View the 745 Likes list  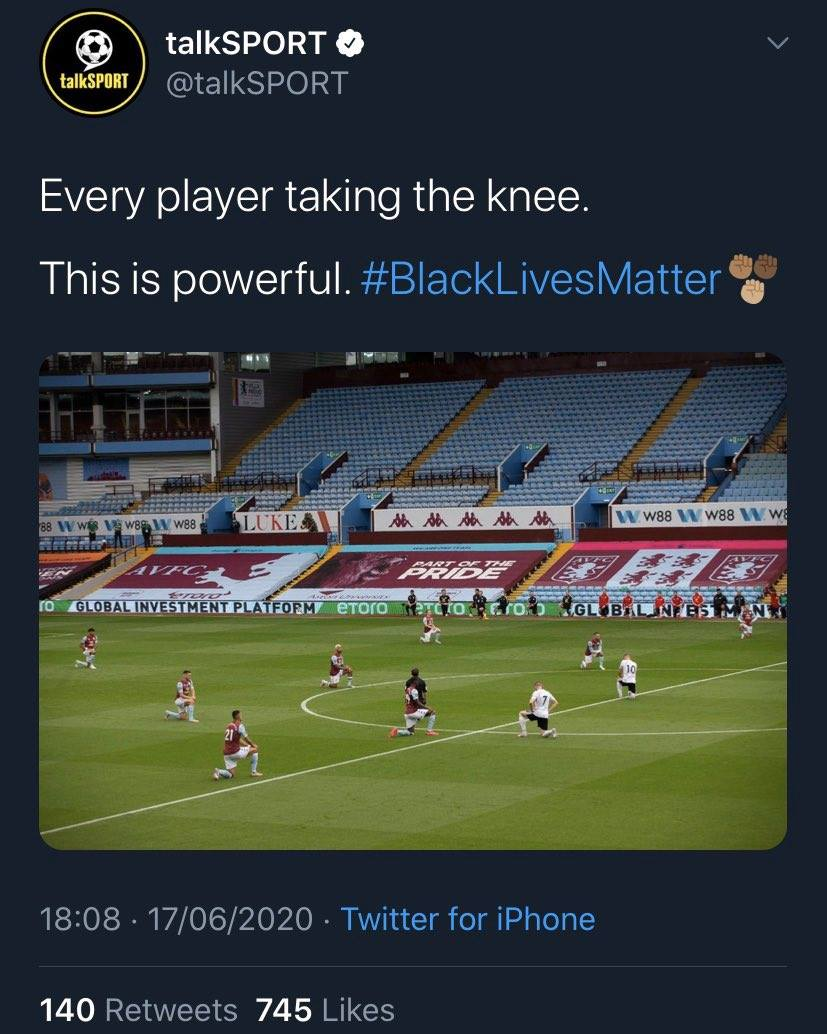coord(325,1010)
